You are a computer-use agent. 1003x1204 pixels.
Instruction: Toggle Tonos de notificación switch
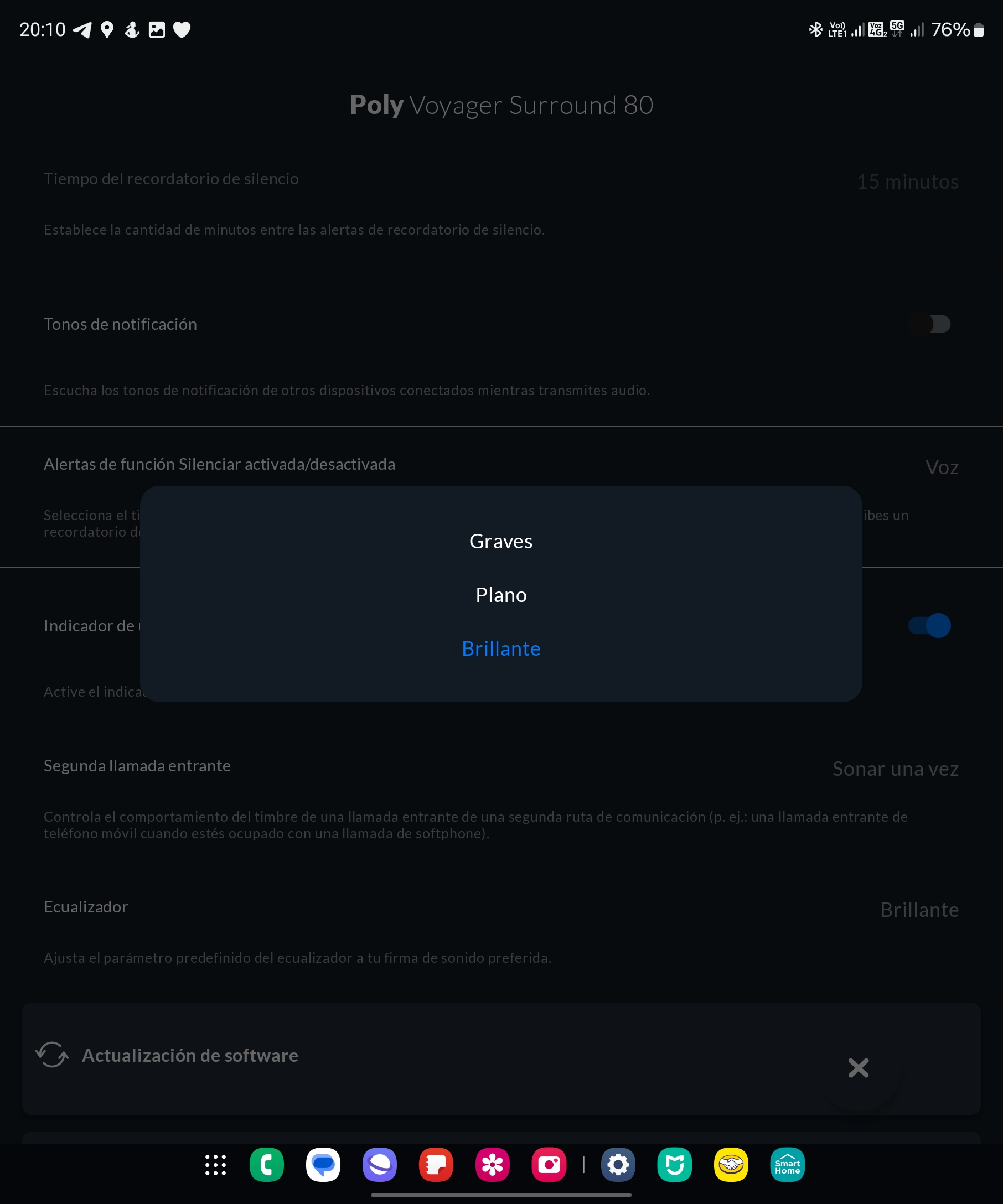(x=929, y=324)
